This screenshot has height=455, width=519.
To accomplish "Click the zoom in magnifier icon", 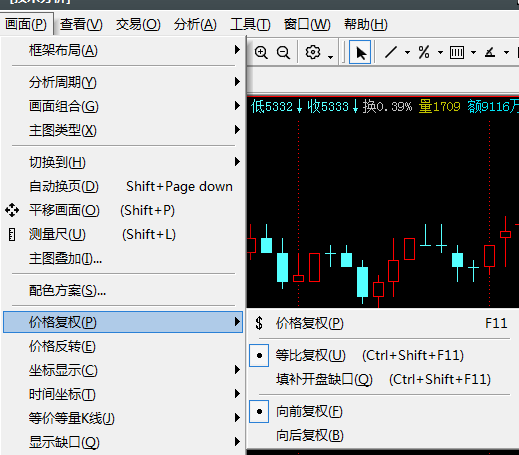I will tap(261, 53).
